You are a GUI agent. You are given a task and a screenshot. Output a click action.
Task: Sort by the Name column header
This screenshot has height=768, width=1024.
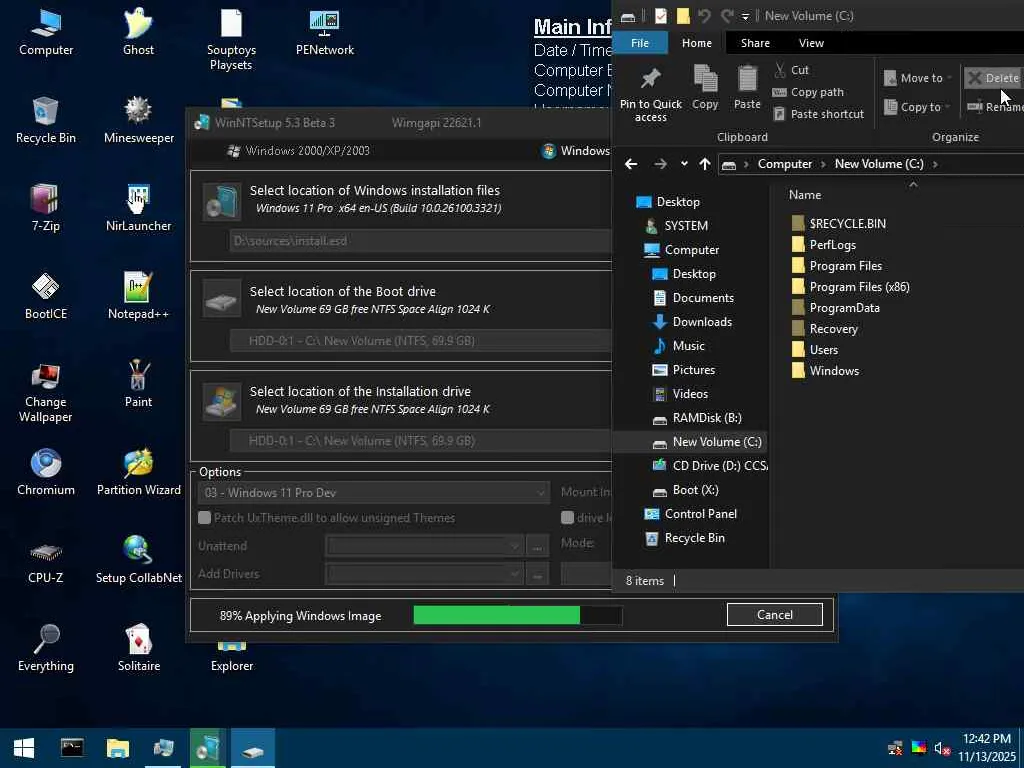[805, 195]
